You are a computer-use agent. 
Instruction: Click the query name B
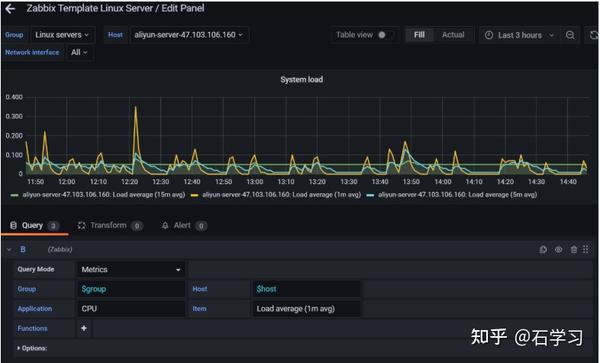pos(23,249)
